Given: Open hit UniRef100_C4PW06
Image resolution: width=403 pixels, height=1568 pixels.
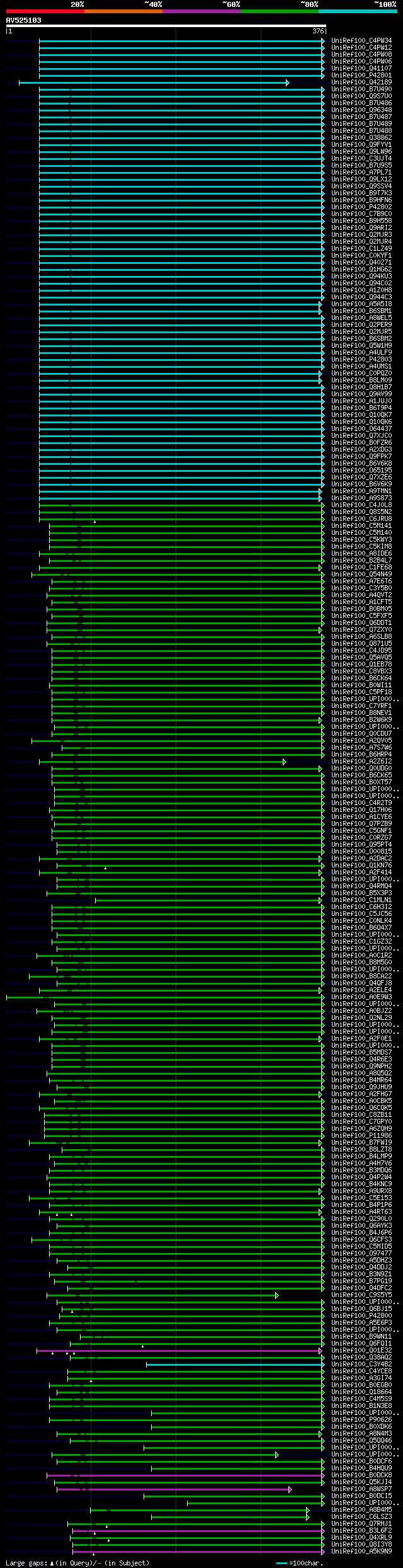Looking at the screenshot, I should [361, 62].
